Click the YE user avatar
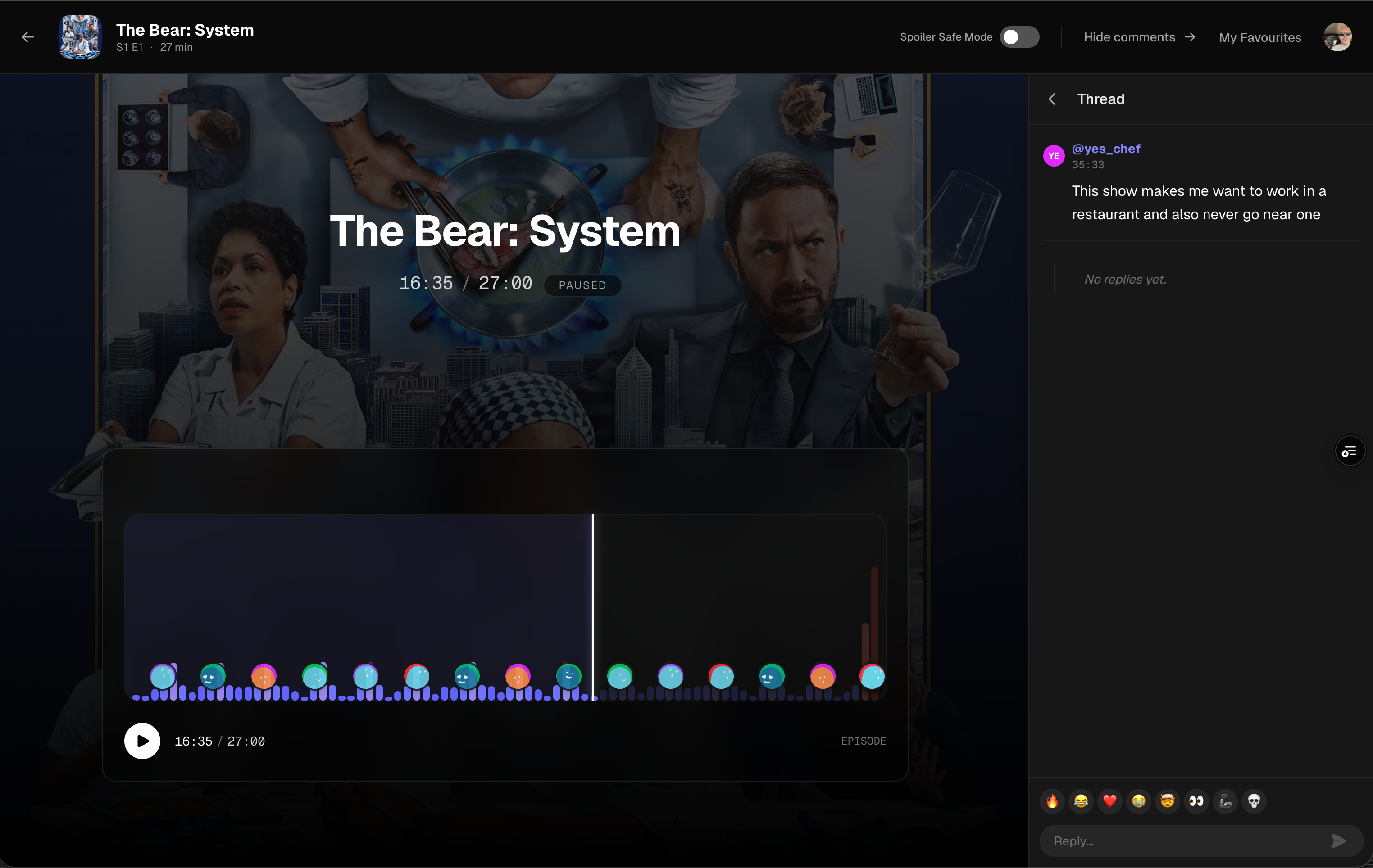The height and width of the screenshot is (868, 1373). [1054, 156]
